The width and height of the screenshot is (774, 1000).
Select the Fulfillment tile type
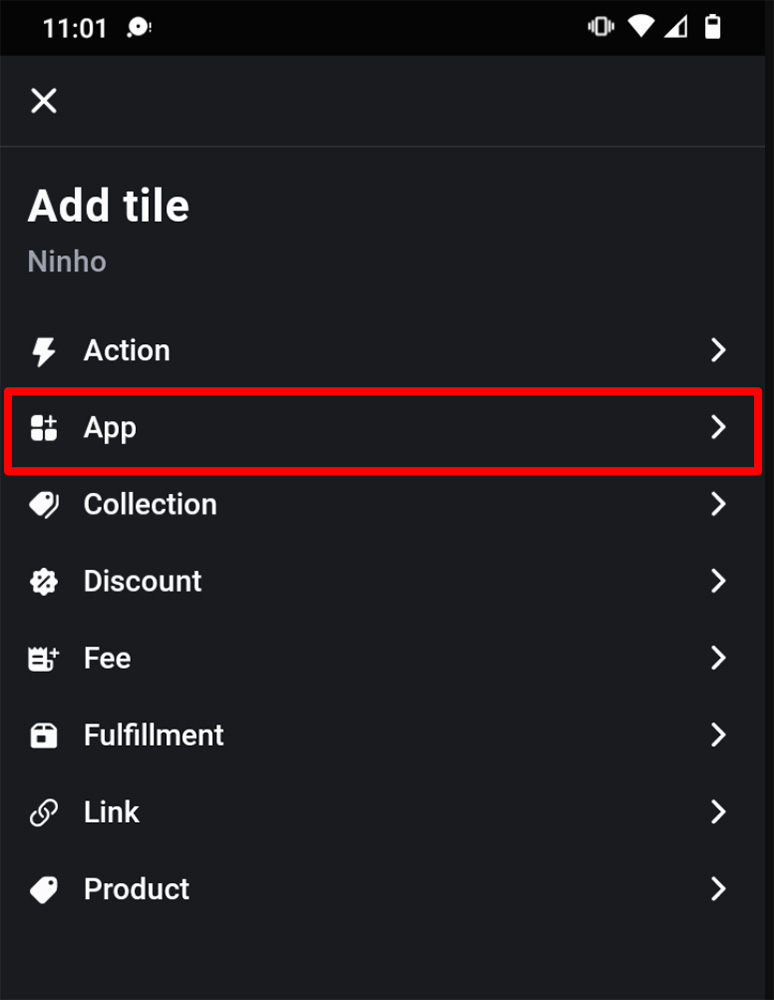(383, 735)
